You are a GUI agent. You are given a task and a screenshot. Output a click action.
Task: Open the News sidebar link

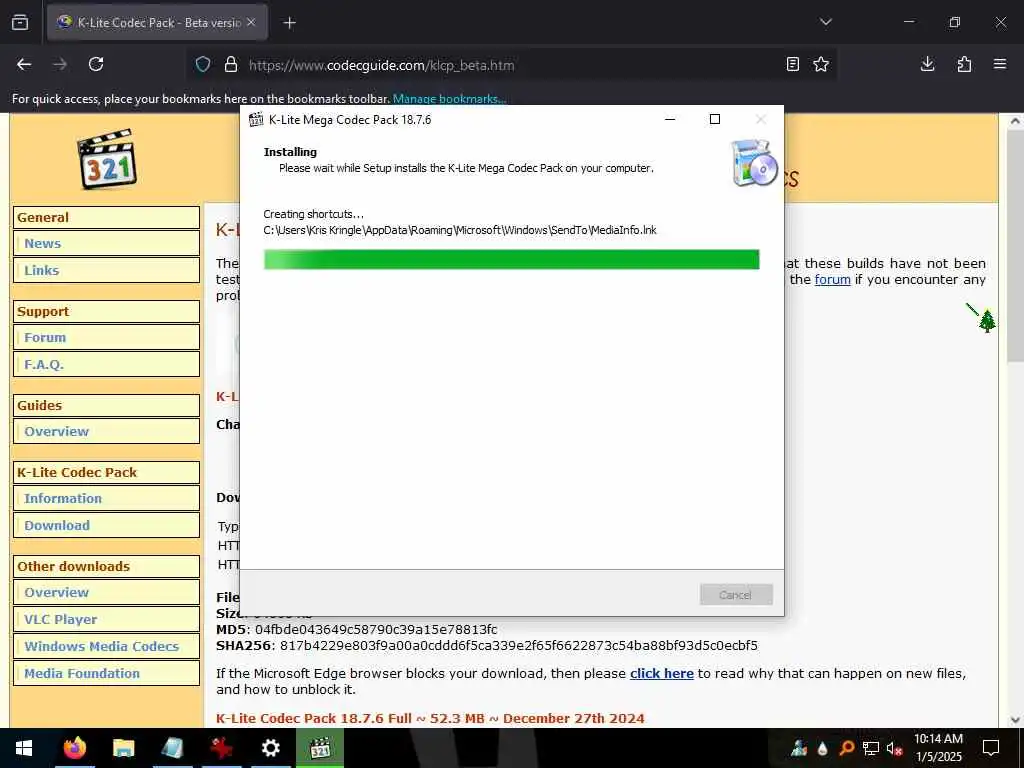42,244
